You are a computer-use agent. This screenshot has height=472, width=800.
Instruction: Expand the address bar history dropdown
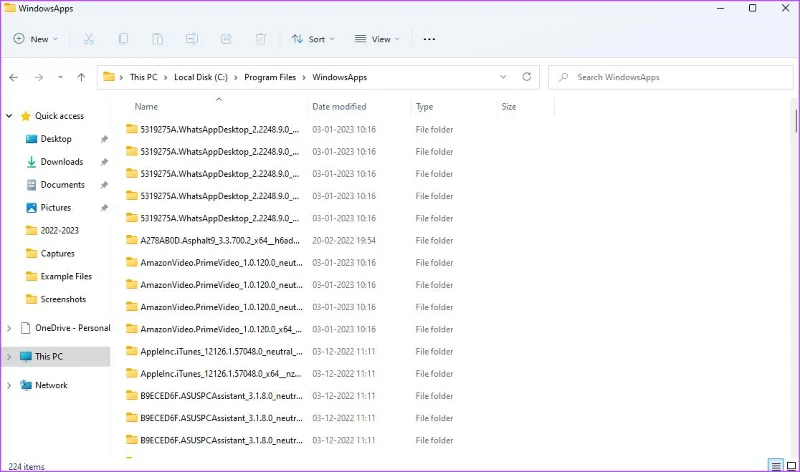(503, 77)
